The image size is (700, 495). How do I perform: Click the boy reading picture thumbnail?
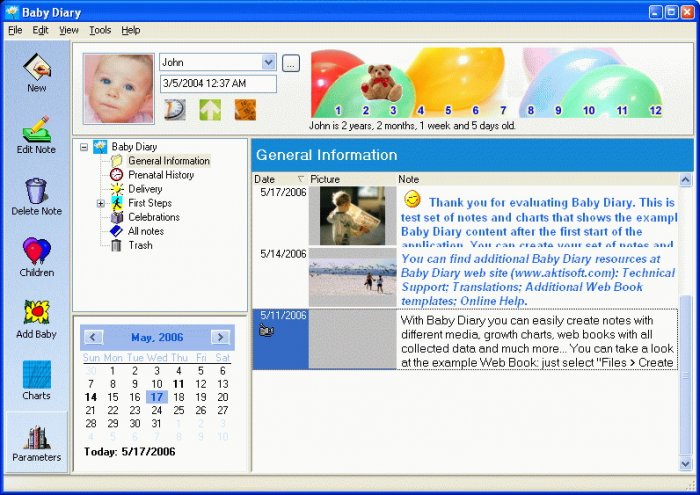pos(352,216)
